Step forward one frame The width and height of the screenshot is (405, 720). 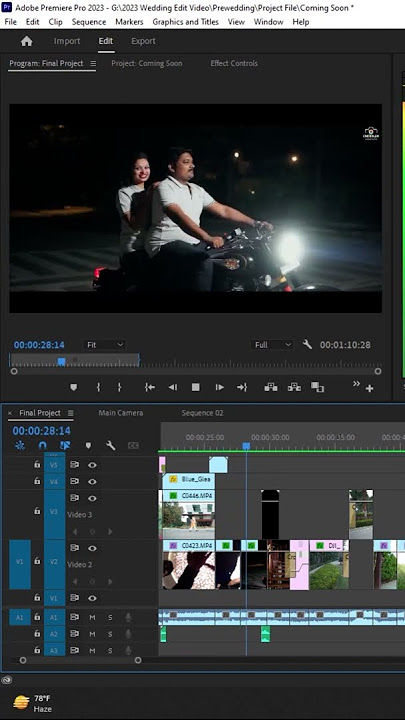[219, 388]
